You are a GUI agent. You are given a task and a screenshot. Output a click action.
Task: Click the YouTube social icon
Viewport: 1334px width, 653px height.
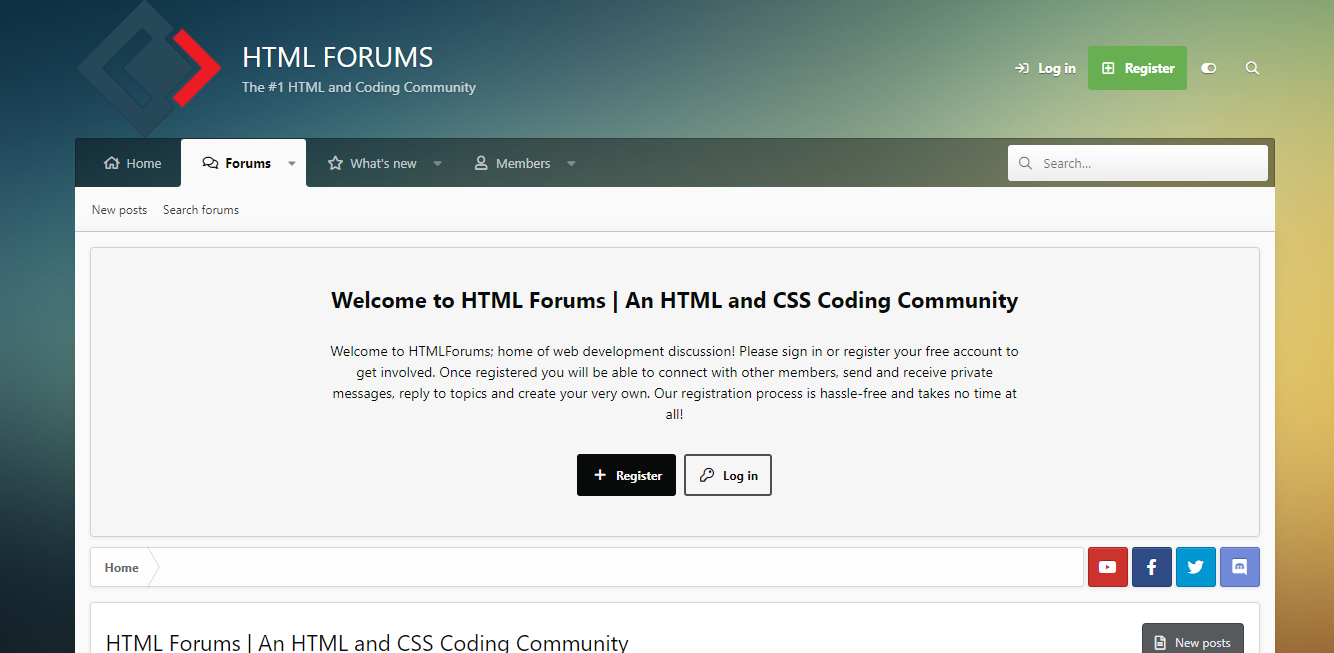(1107, 567)
